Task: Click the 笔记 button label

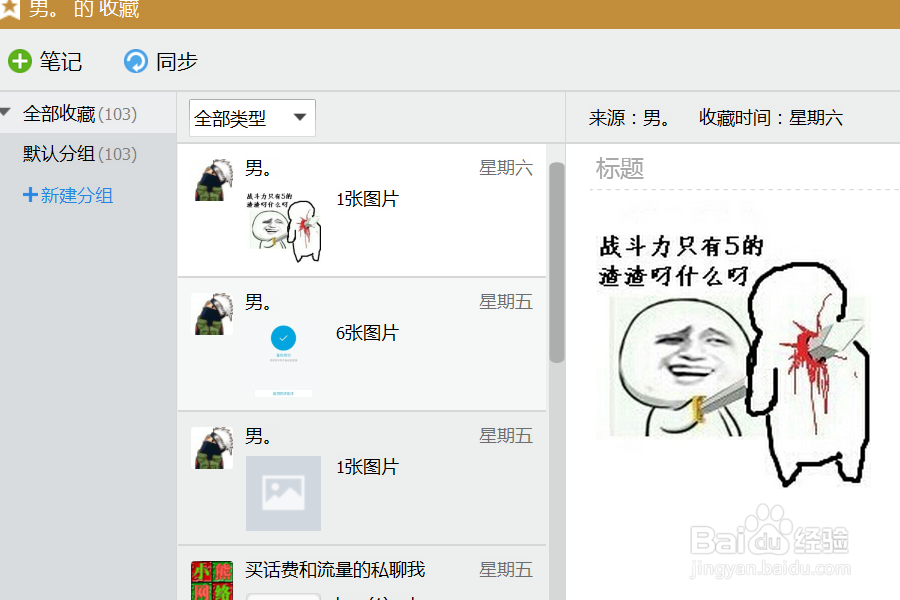Action: click(61, 61)
